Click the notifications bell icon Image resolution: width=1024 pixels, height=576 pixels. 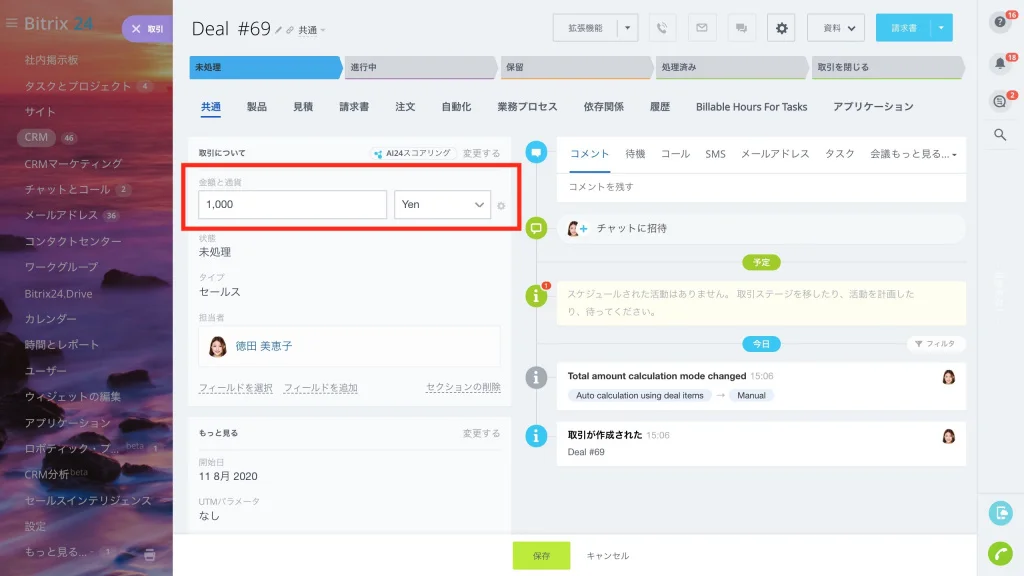(x=1000, y=63)
